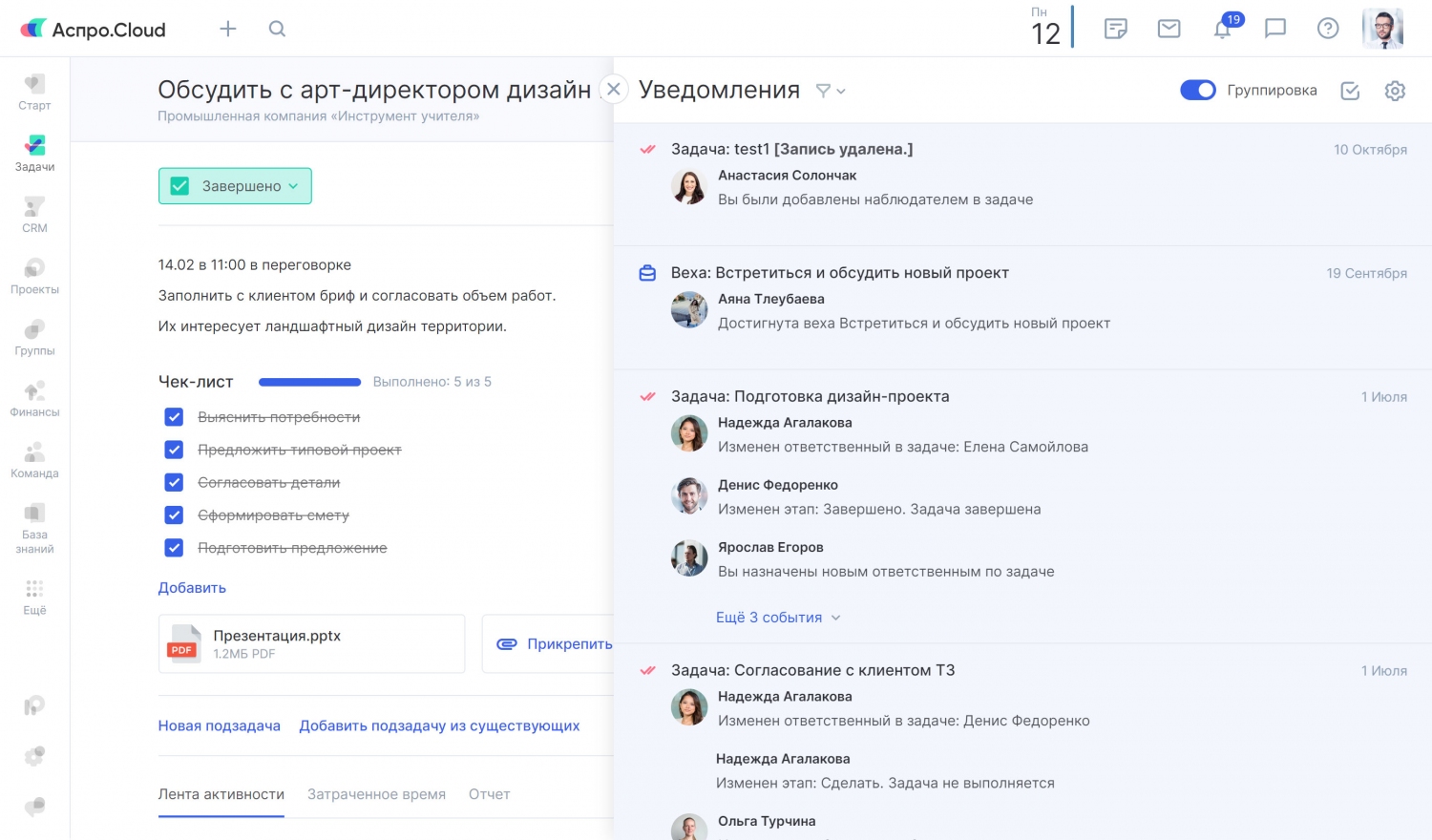Mark all notifications as read icon

click(1350, 91)
